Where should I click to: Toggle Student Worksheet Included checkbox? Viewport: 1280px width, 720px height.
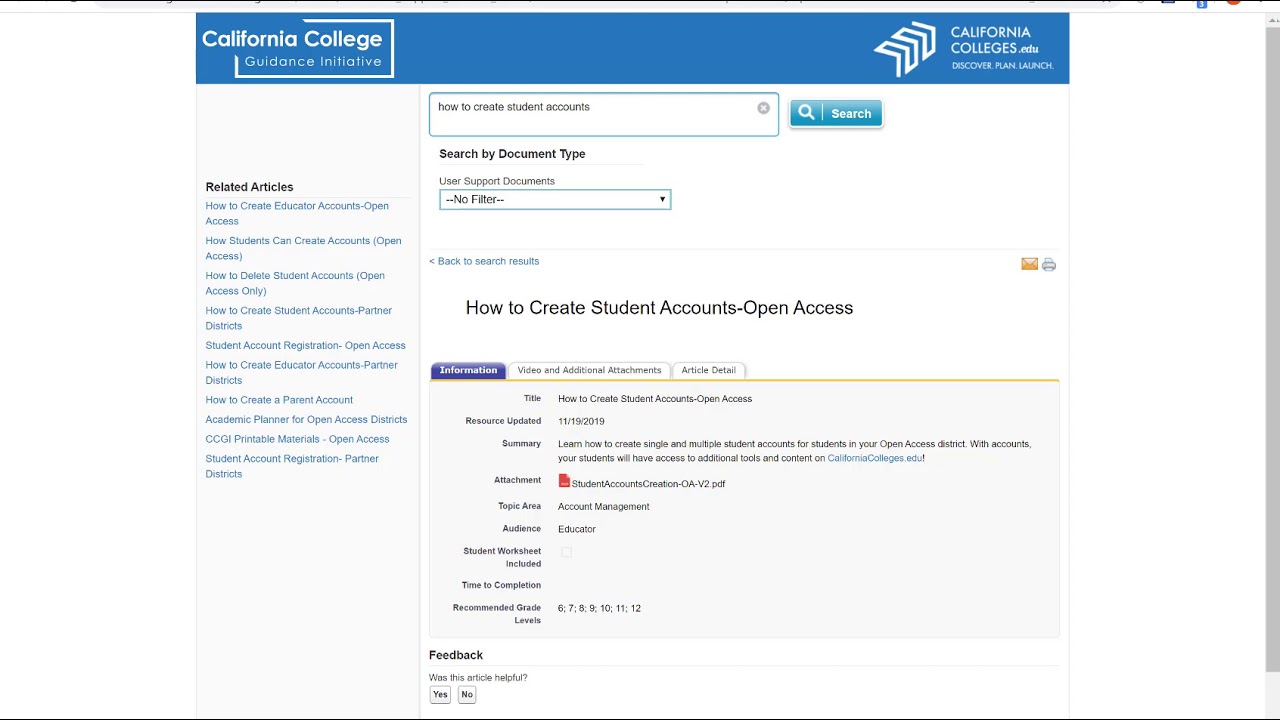pos(566,552)
